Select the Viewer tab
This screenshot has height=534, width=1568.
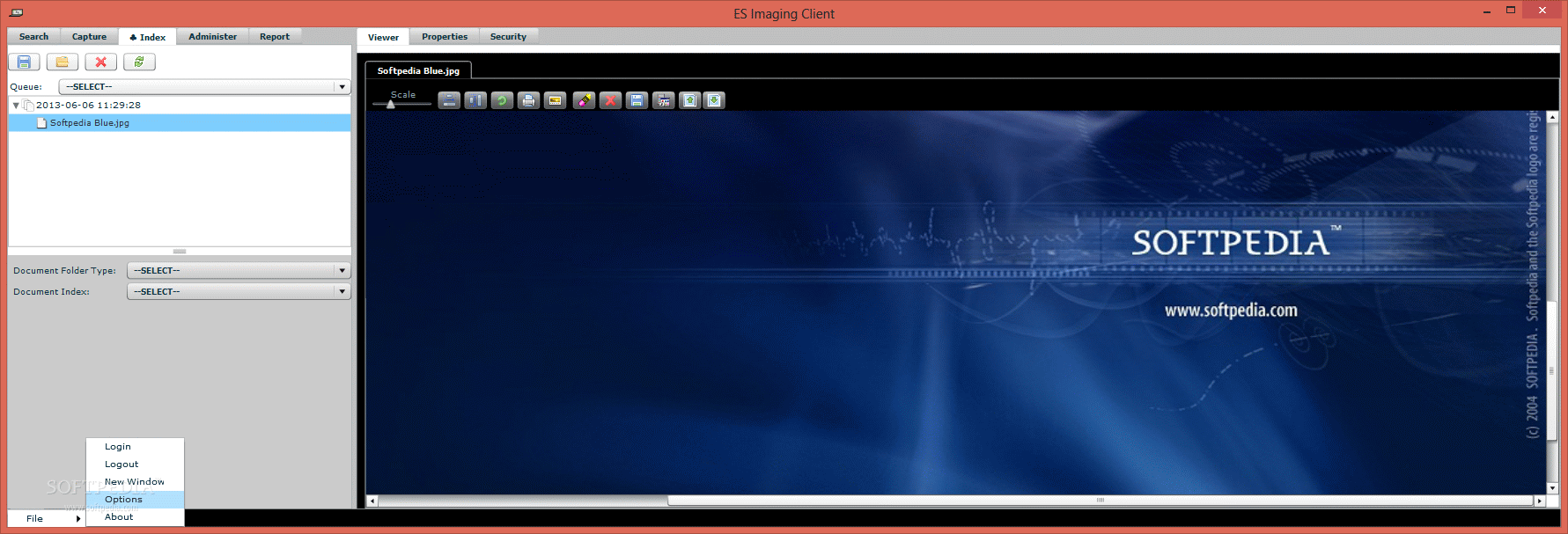click(x=383, y=37)
